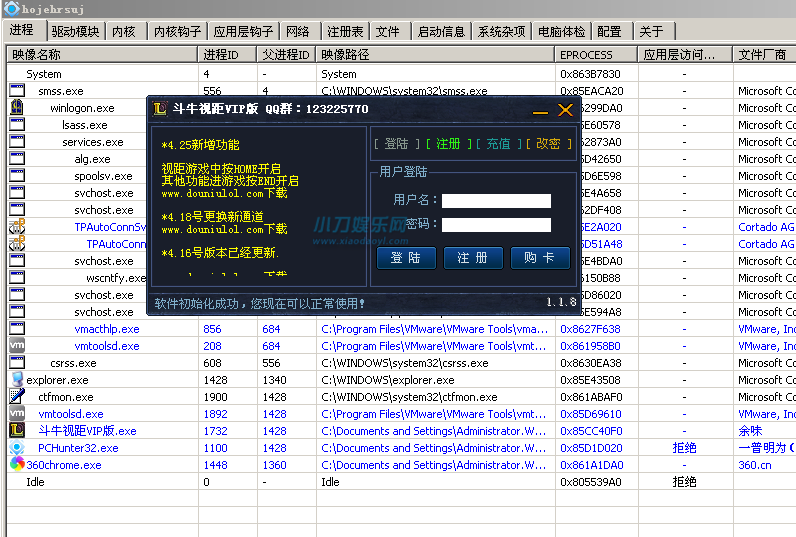Focus the 密码 input field
The image size is (796, 537).
[496, 225]
